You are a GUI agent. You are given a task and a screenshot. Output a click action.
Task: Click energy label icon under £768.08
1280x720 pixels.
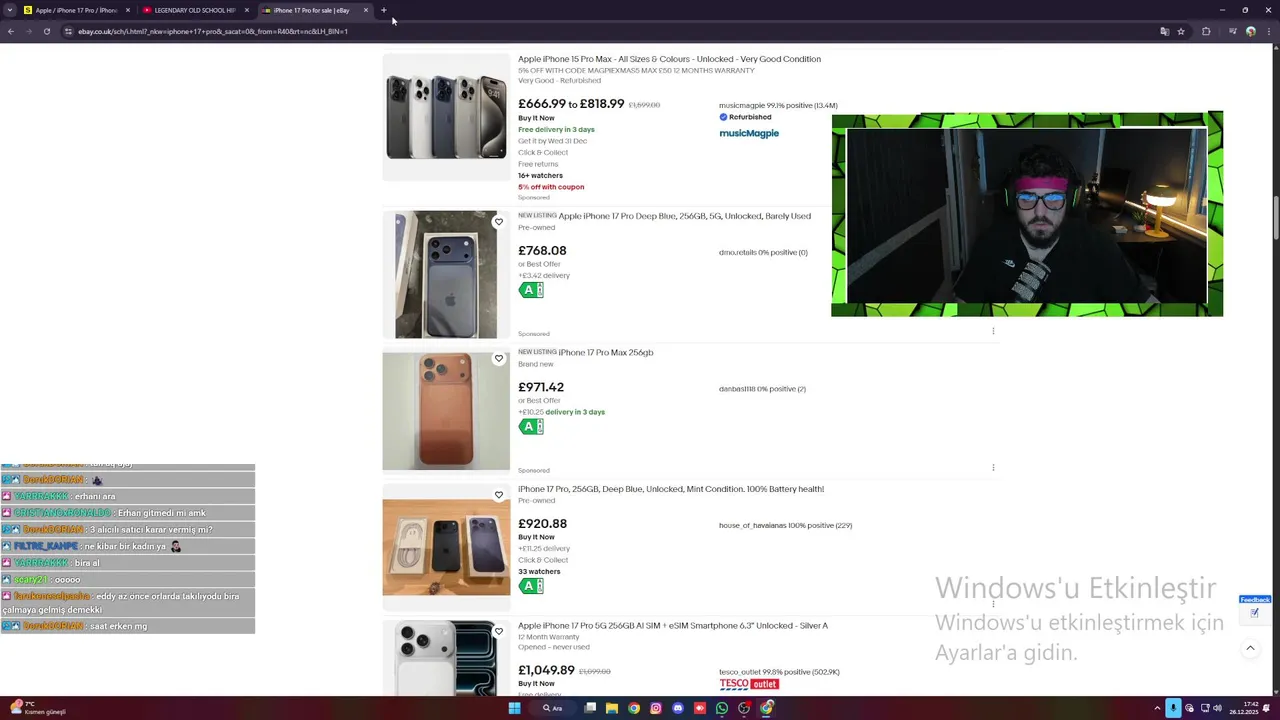531,290
